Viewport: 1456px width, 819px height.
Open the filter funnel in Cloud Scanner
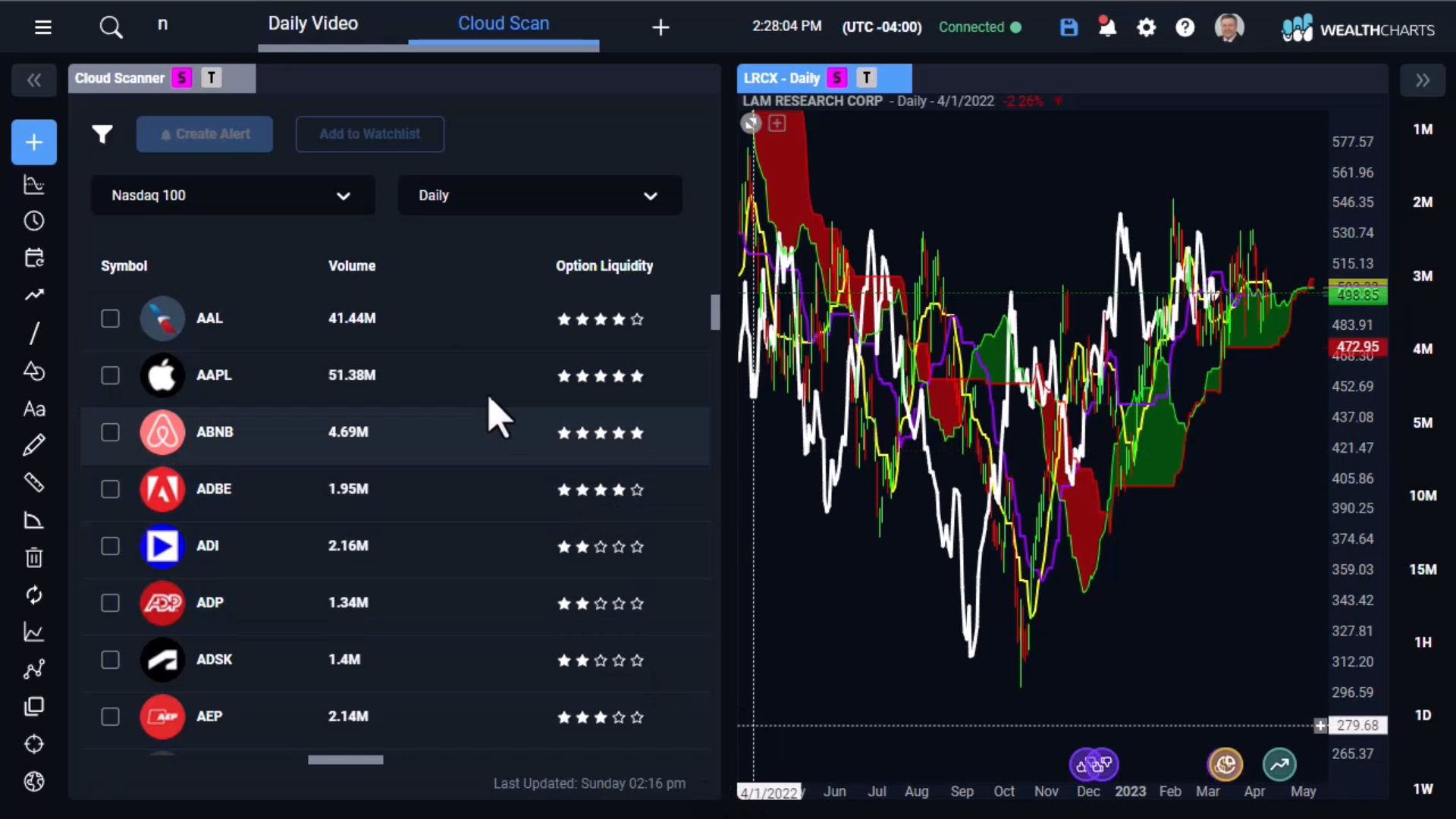point(102,134)
